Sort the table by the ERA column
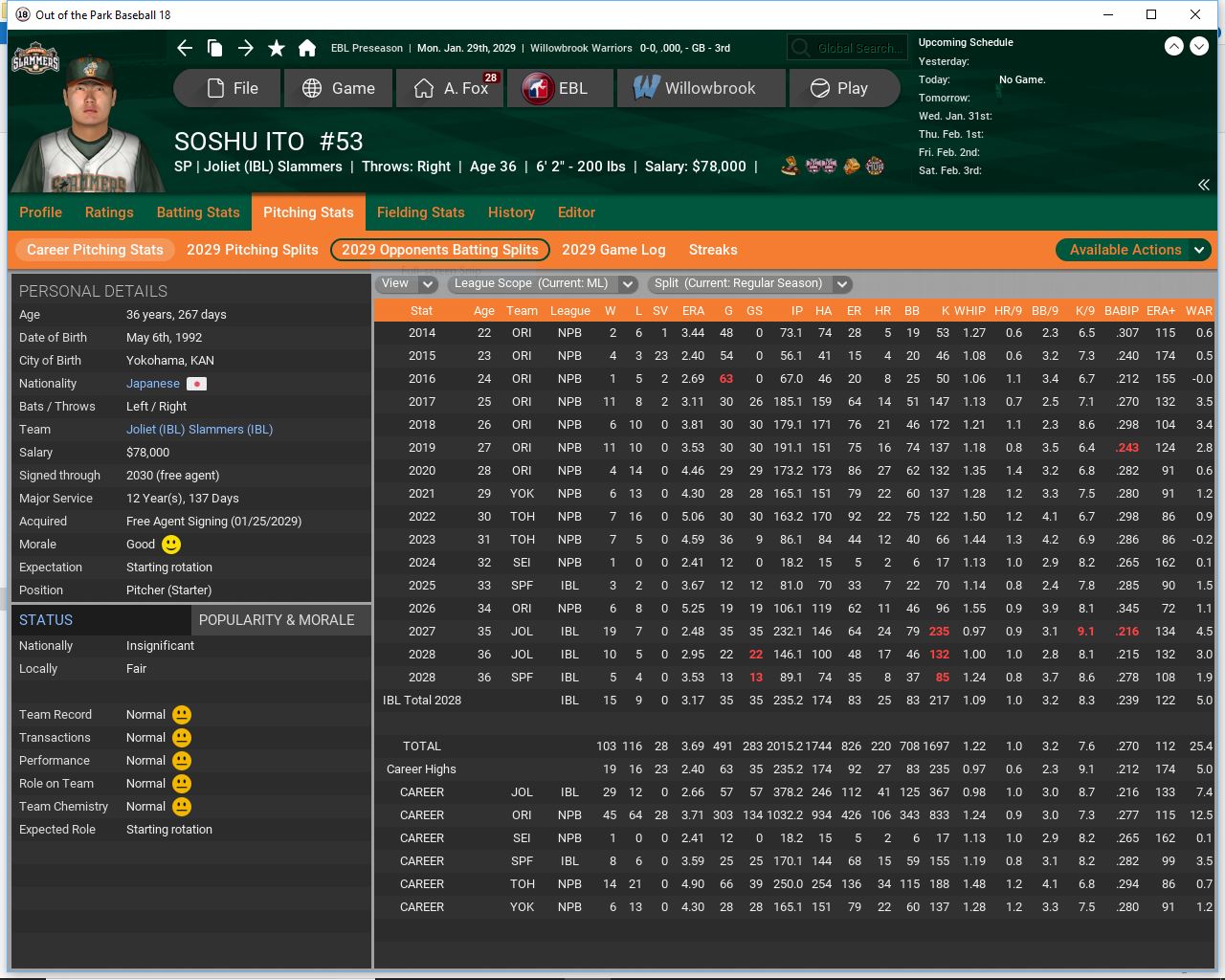The width and height of the screenshot is (1225, 980). tap(693, 311)
